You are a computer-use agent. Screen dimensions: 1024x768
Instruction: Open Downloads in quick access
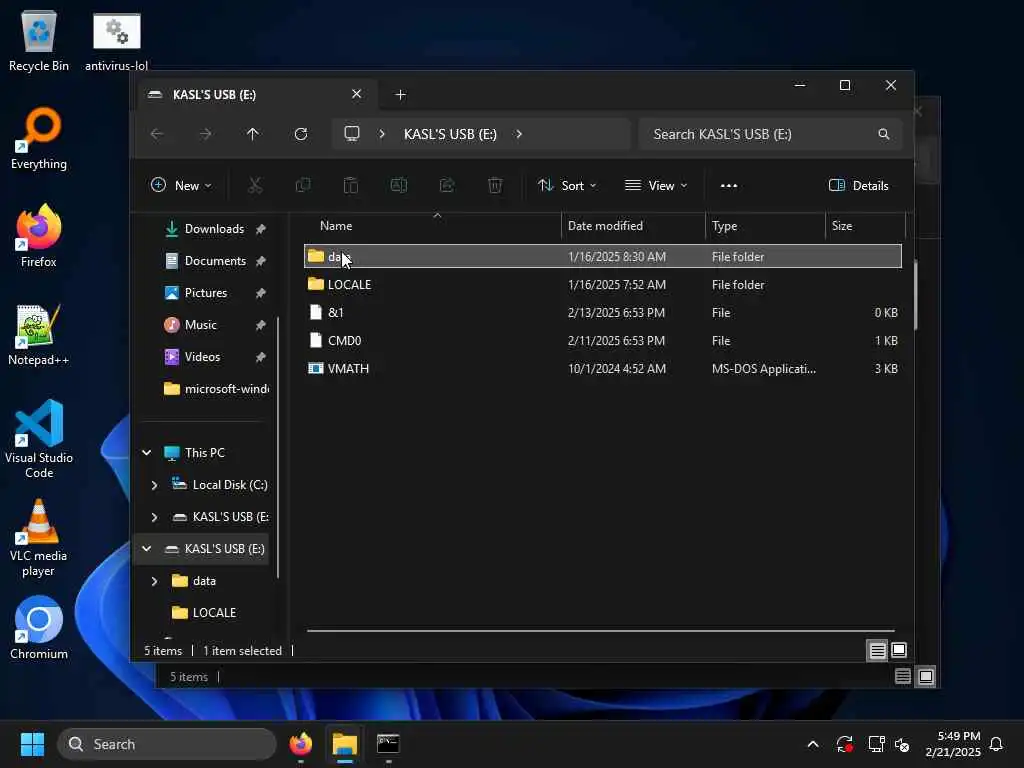coord(214,229)
